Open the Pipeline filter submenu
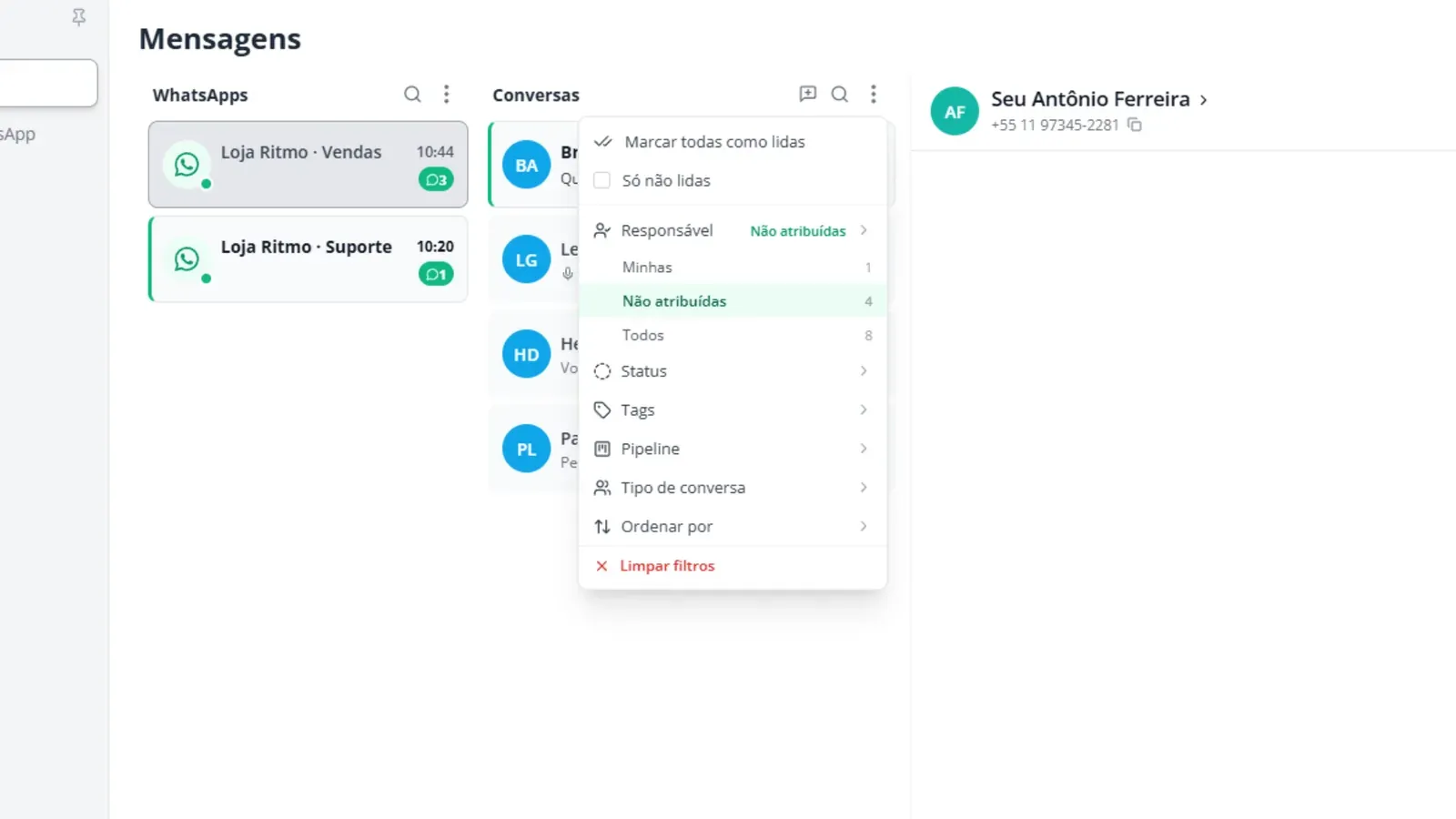Screen dimensions: 1456x819 click(733, 449)
